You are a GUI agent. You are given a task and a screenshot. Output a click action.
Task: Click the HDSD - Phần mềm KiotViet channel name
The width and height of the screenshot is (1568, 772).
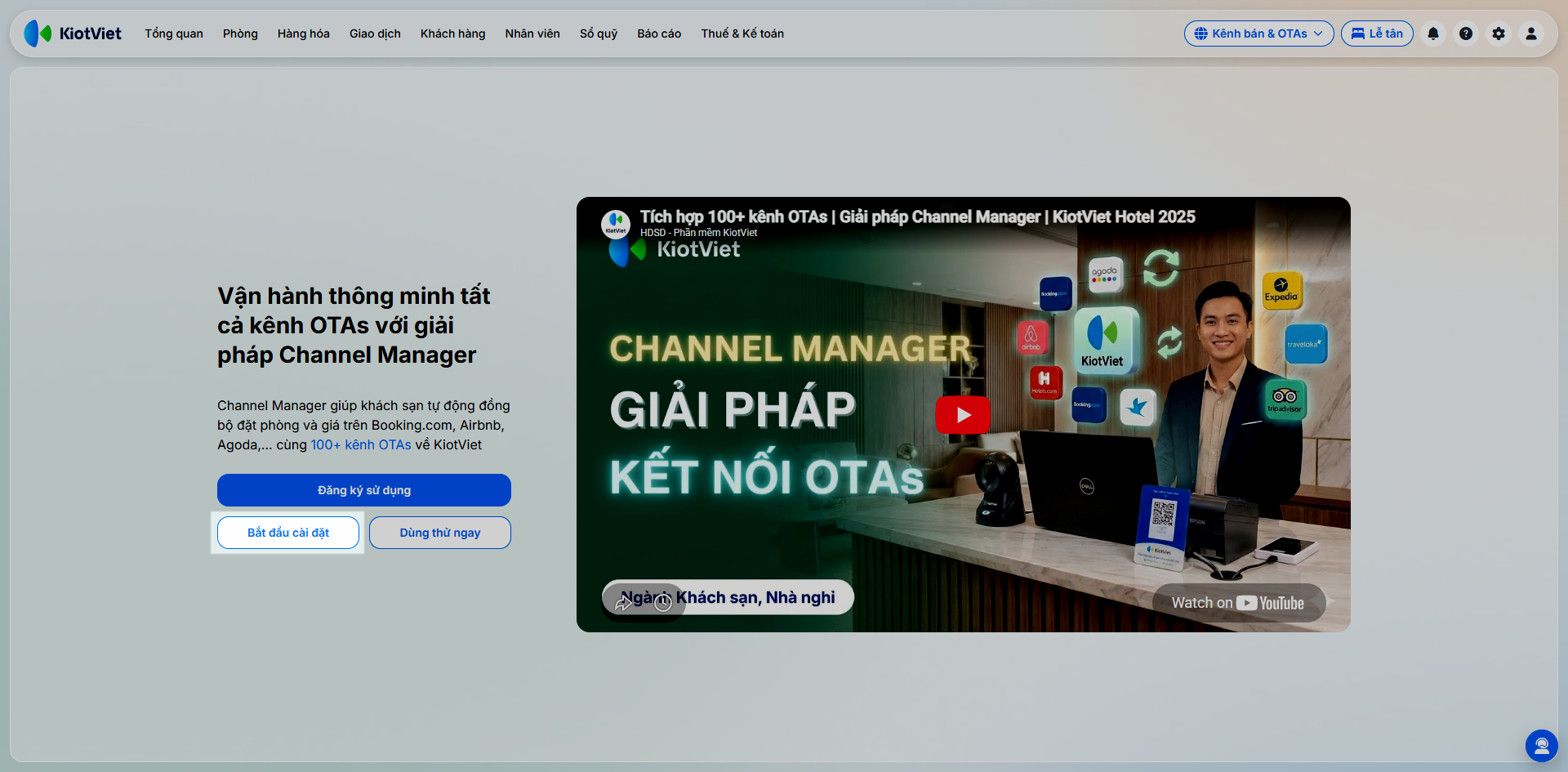[x=698, y=233]
